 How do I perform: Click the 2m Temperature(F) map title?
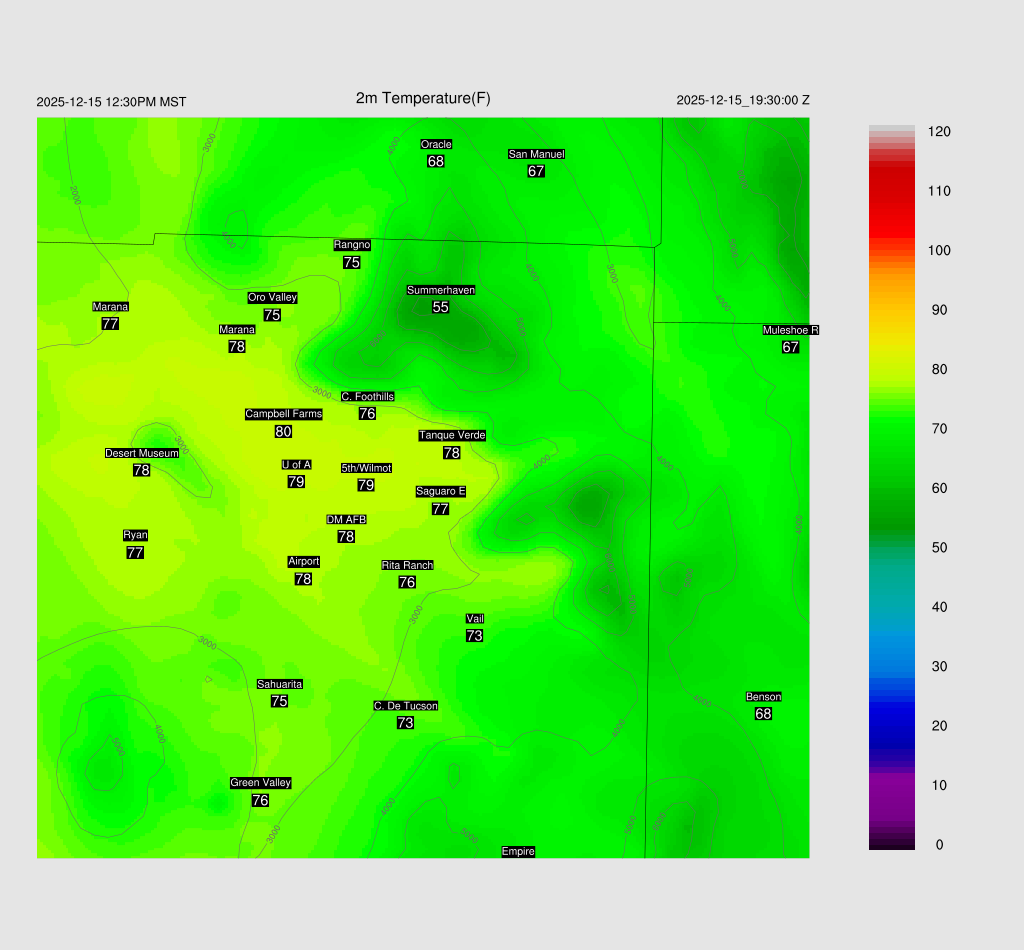pos(423,98)
